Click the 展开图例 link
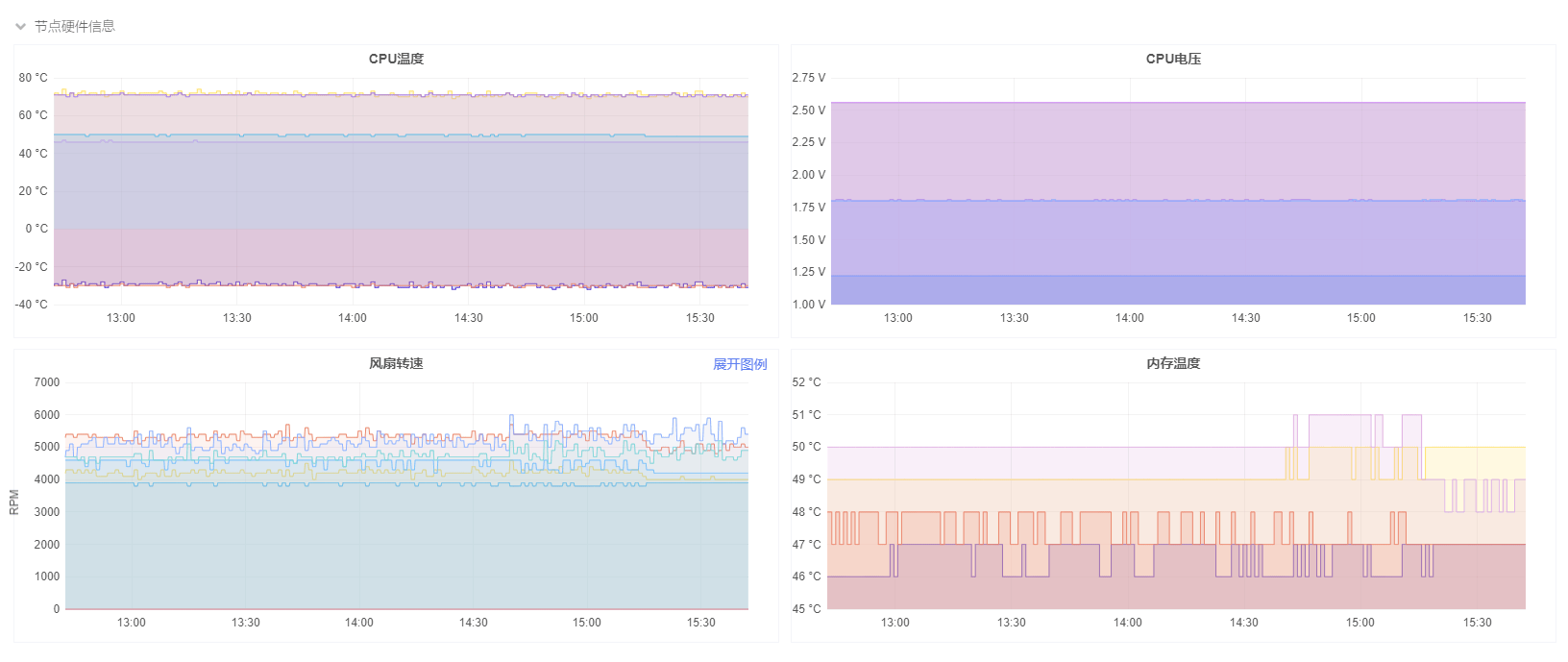 tap(740, 365)
